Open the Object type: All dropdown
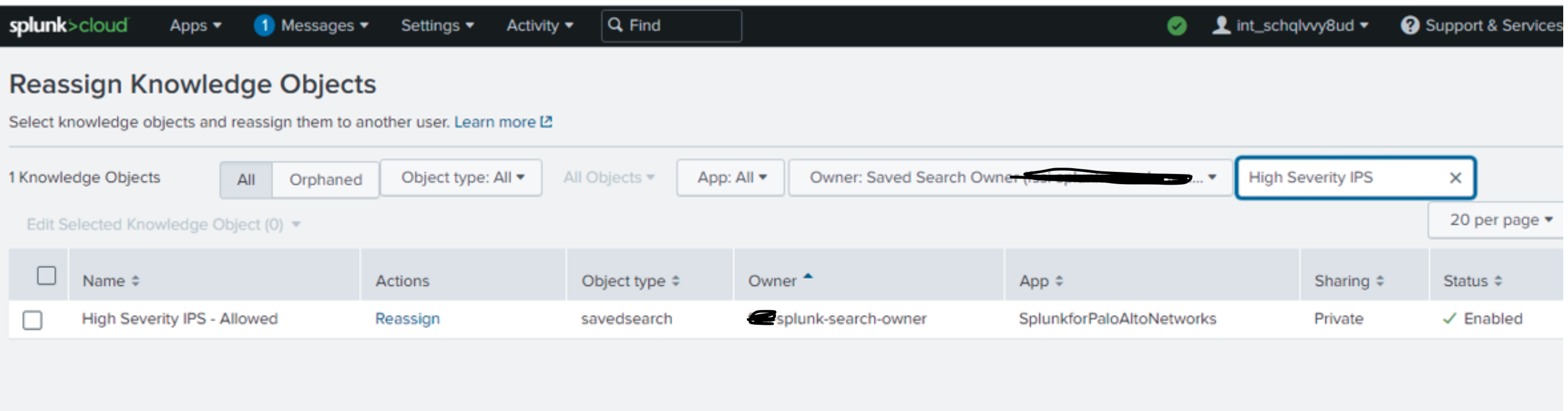This screenshot has height=411, width=1568. pyautogui.click(x=461, y=178)
